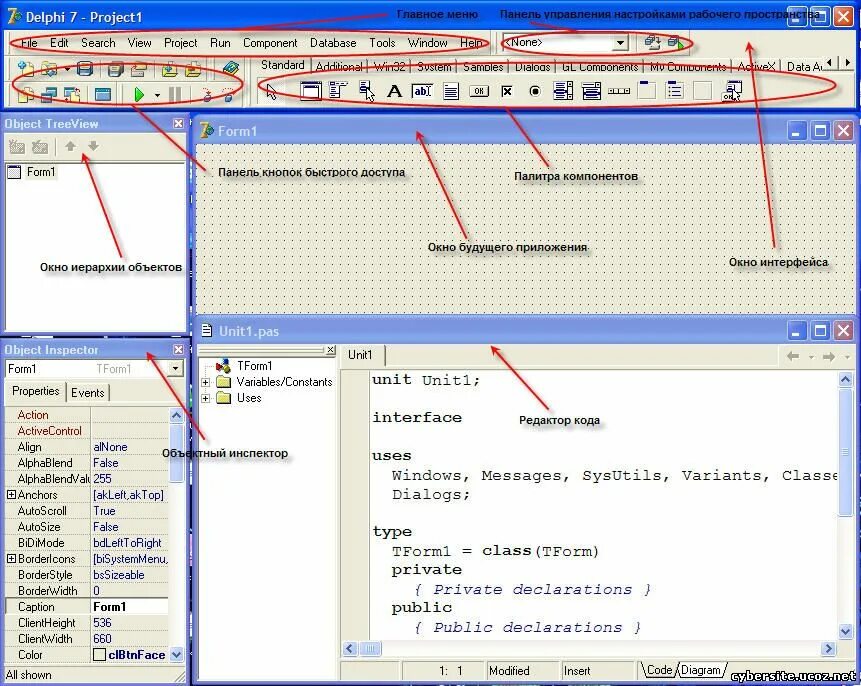This screenshot has width=861, height=686.
Task: Select the arrow pointer in component palette
Action: pyautogui.click(x=271, y=91)
